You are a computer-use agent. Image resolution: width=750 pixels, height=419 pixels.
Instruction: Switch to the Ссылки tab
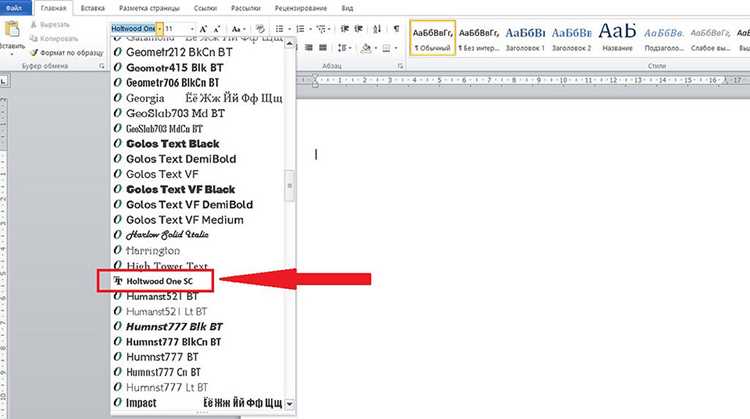click(x=205, y=8)
